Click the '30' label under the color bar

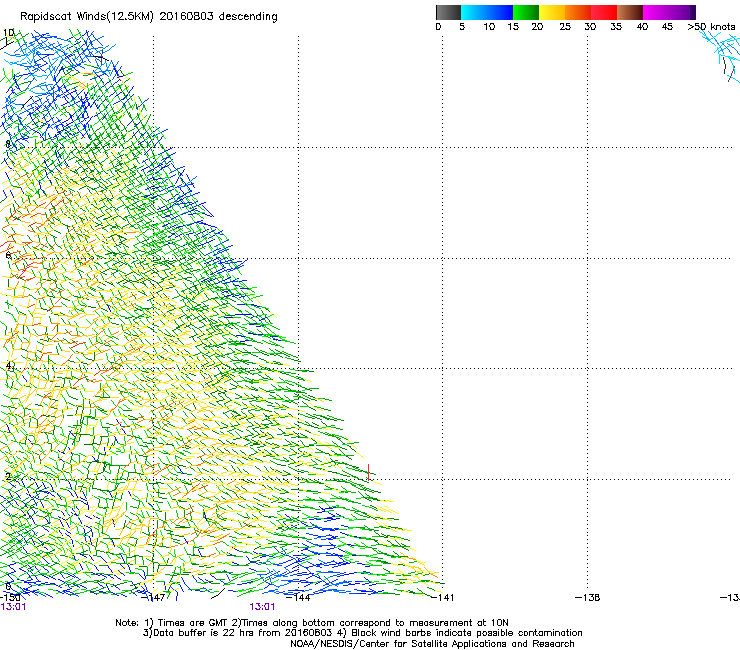[x=590, y=27]
